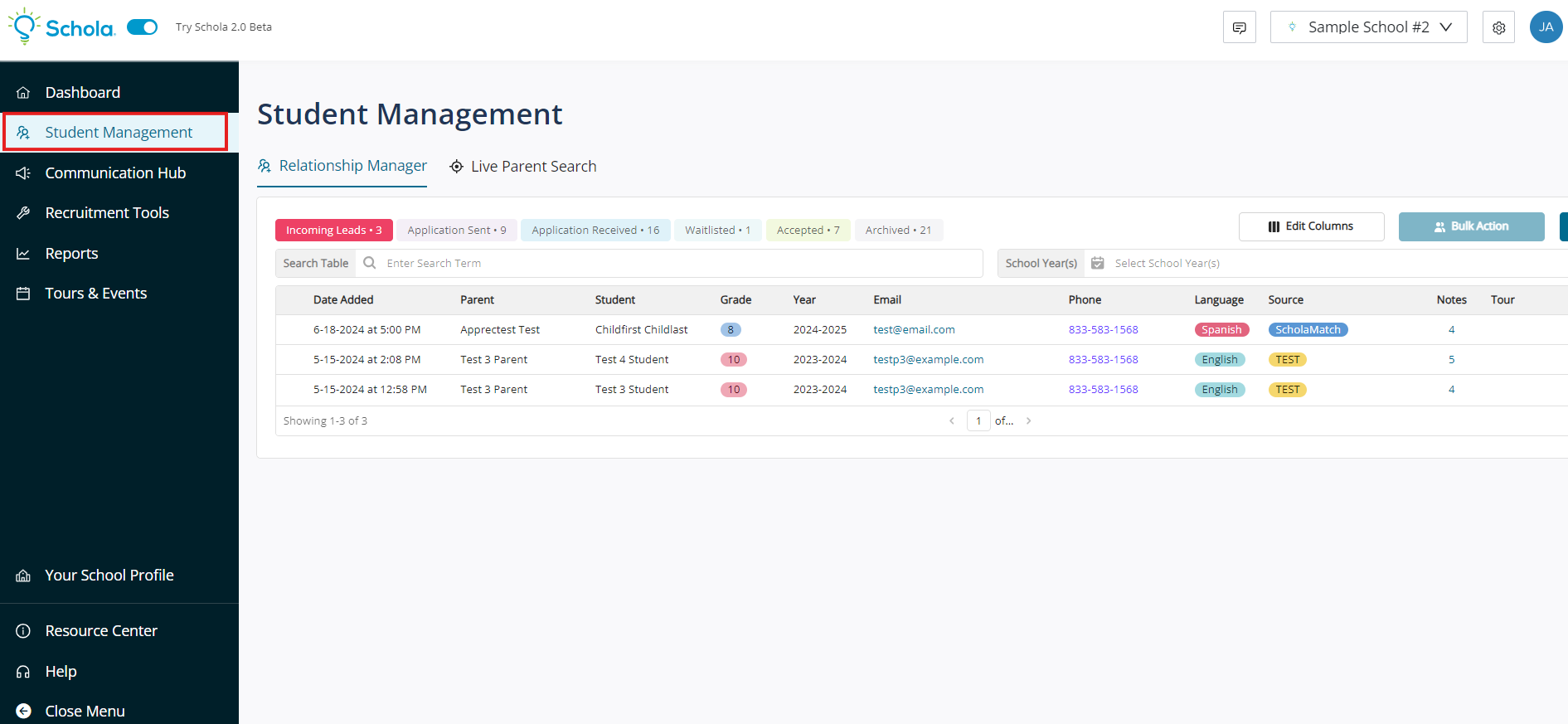Click the Resource Center info icon
Viewport: 1568px width, 724px height.
click(x=23, y=631)
